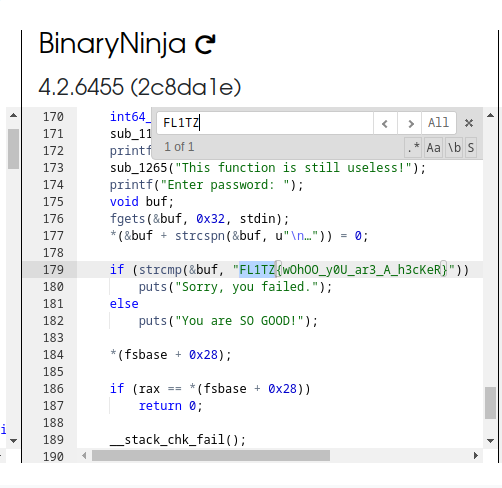Click the 0x32 constant in fgets
The width and height of the screenshot is (502, 488).
(210, 219)
